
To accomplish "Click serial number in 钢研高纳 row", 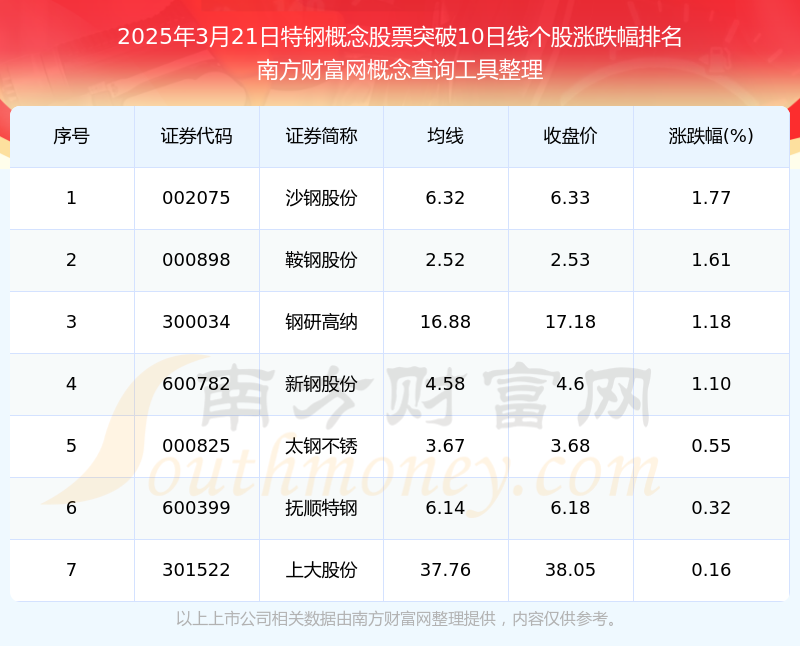I will click(x=71, y=322).
